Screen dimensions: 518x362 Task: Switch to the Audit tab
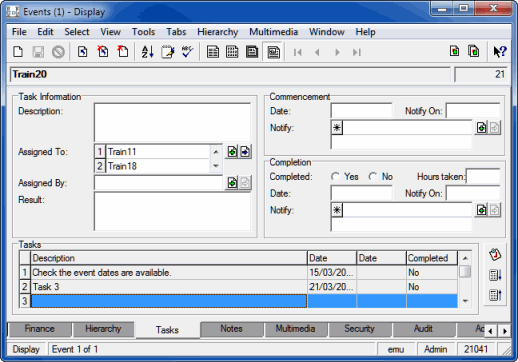[x=423, y=329]
